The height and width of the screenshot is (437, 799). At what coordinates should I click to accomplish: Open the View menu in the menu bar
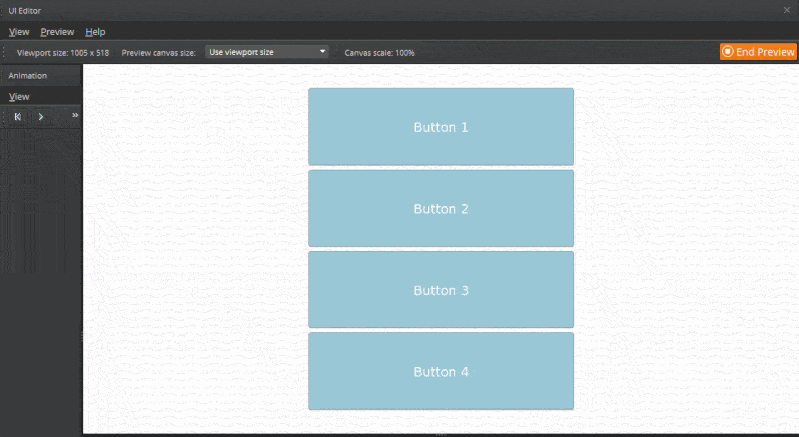pos(18,32)
